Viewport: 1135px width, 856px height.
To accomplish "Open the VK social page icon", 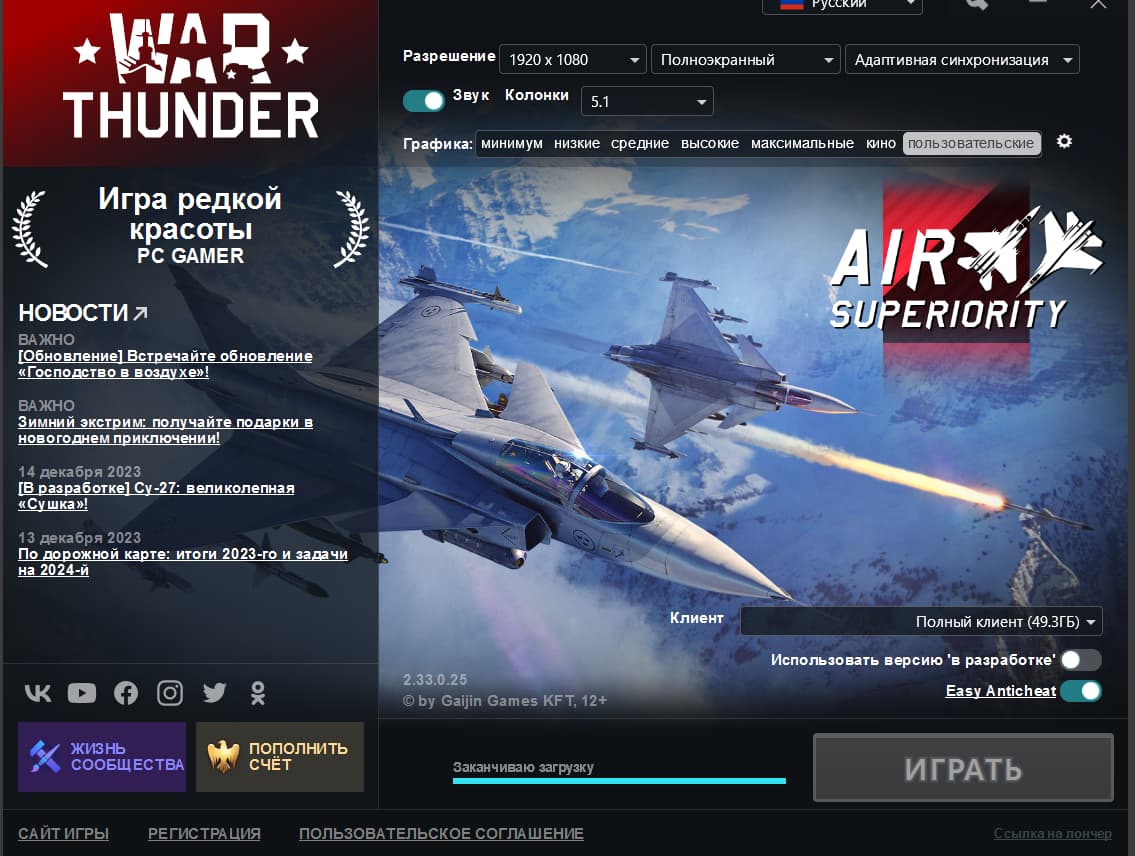I will coord(37,693).
